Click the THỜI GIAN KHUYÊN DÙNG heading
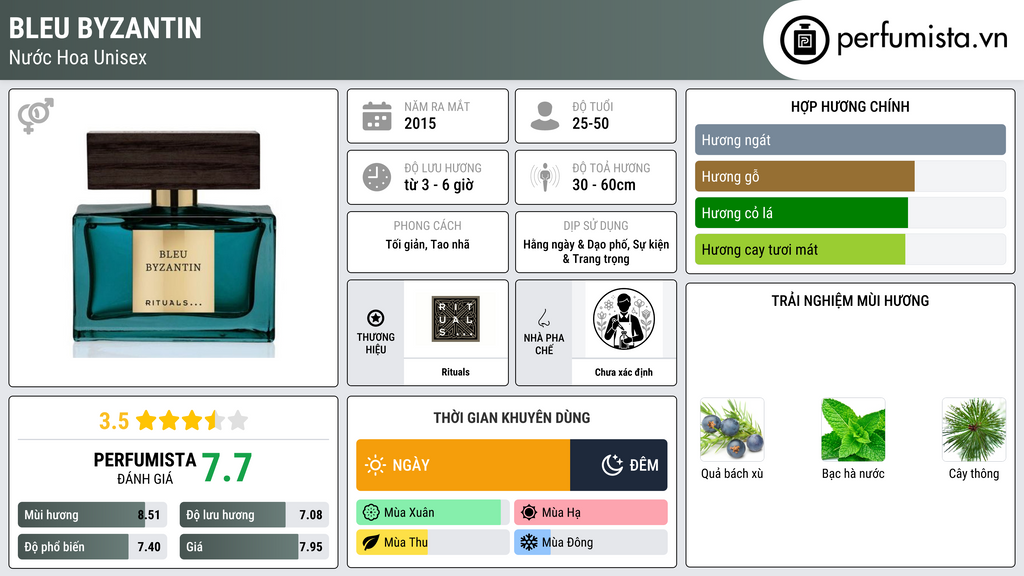Screen dimensions: 1024x576 click(512, 417)
